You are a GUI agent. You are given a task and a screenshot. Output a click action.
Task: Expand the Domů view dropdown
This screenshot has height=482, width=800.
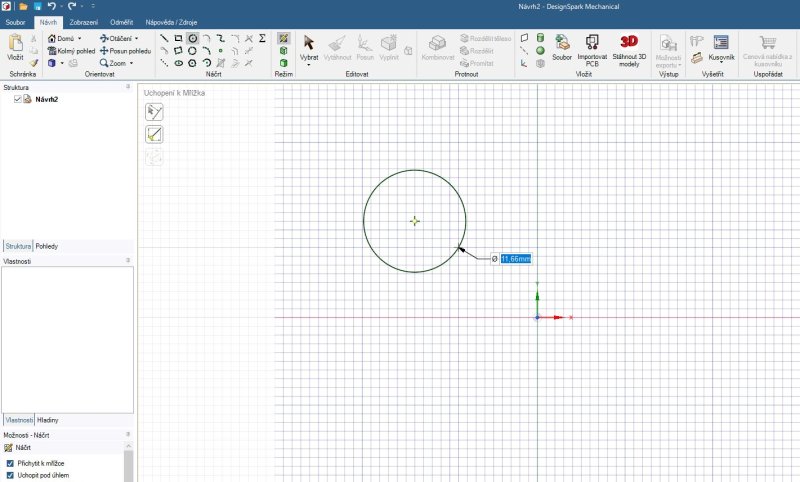[x=80, y=38]
